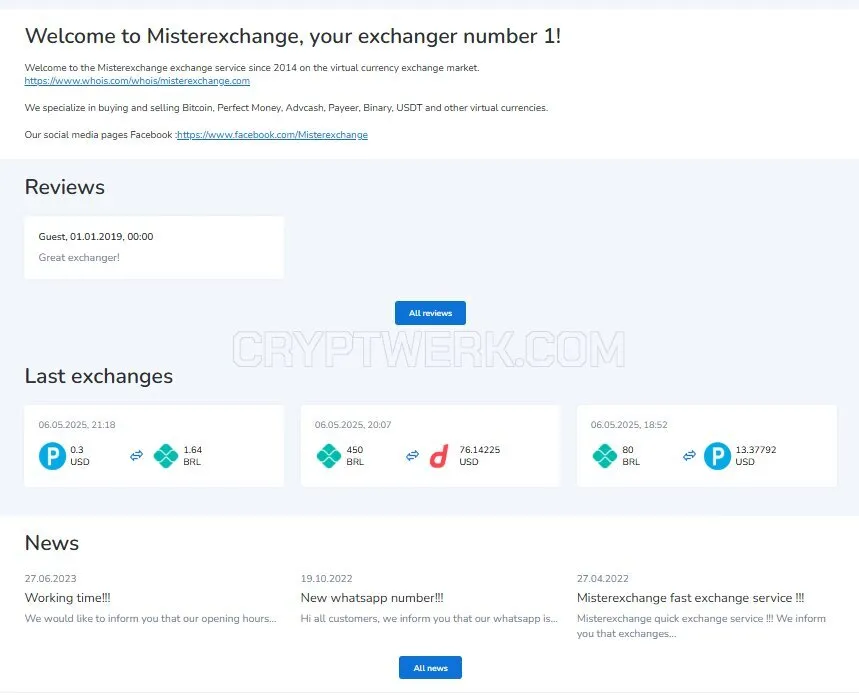Click the swap arrows in the 20:07 exchange card
The height and width of the screenshot is (698, 859).
(x=413, y=455)
